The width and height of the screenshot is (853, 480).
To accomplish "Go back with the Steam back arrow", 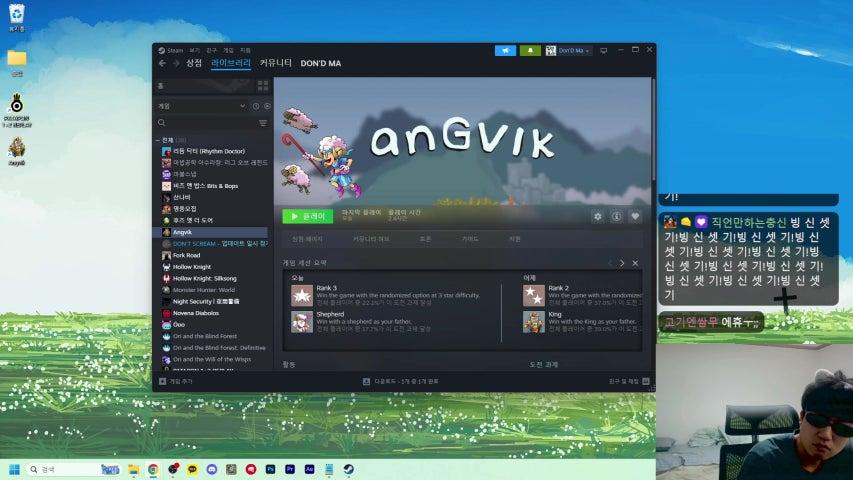I will (162, 64).
